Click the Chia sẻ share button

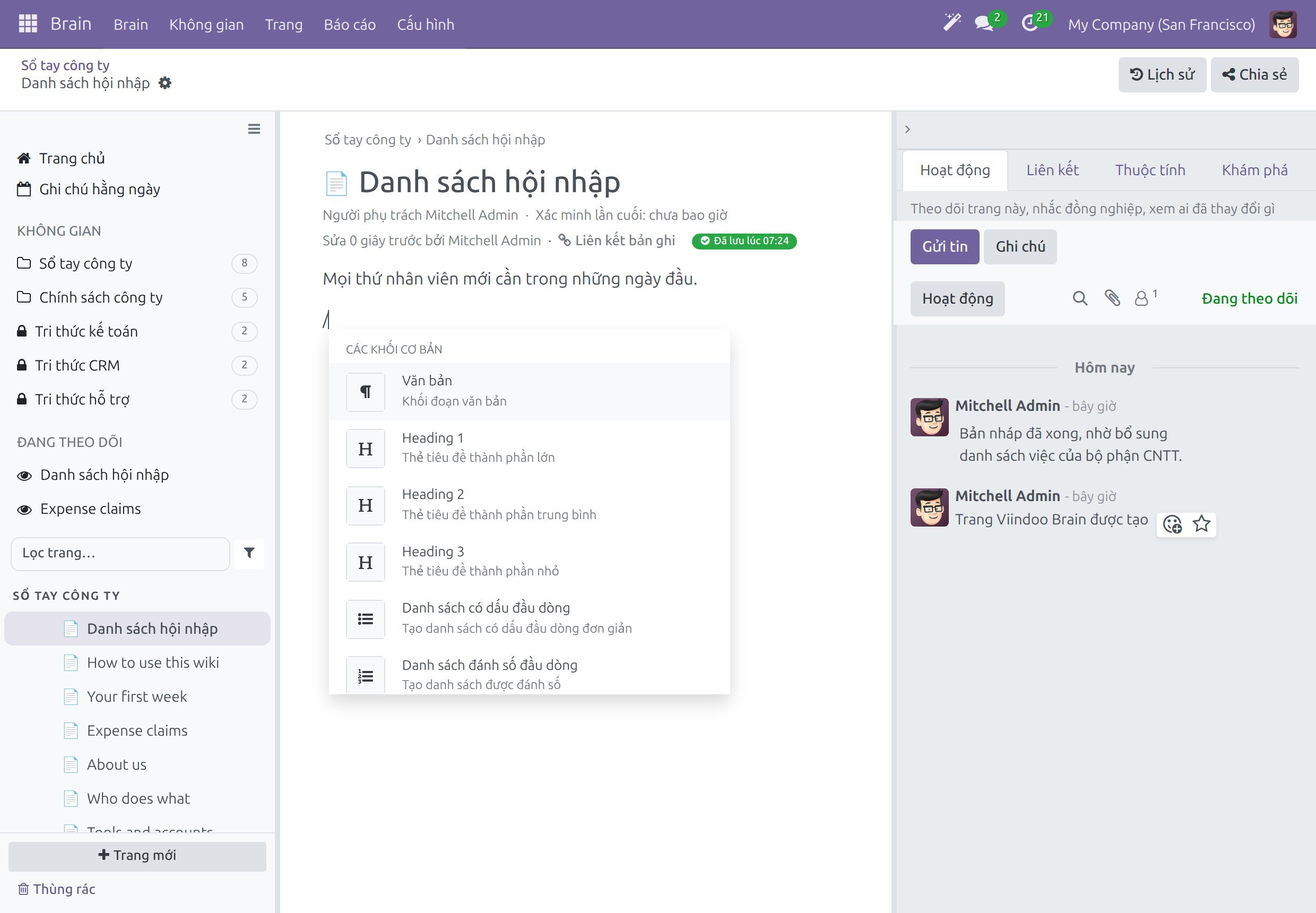(x=1254, y=74)
